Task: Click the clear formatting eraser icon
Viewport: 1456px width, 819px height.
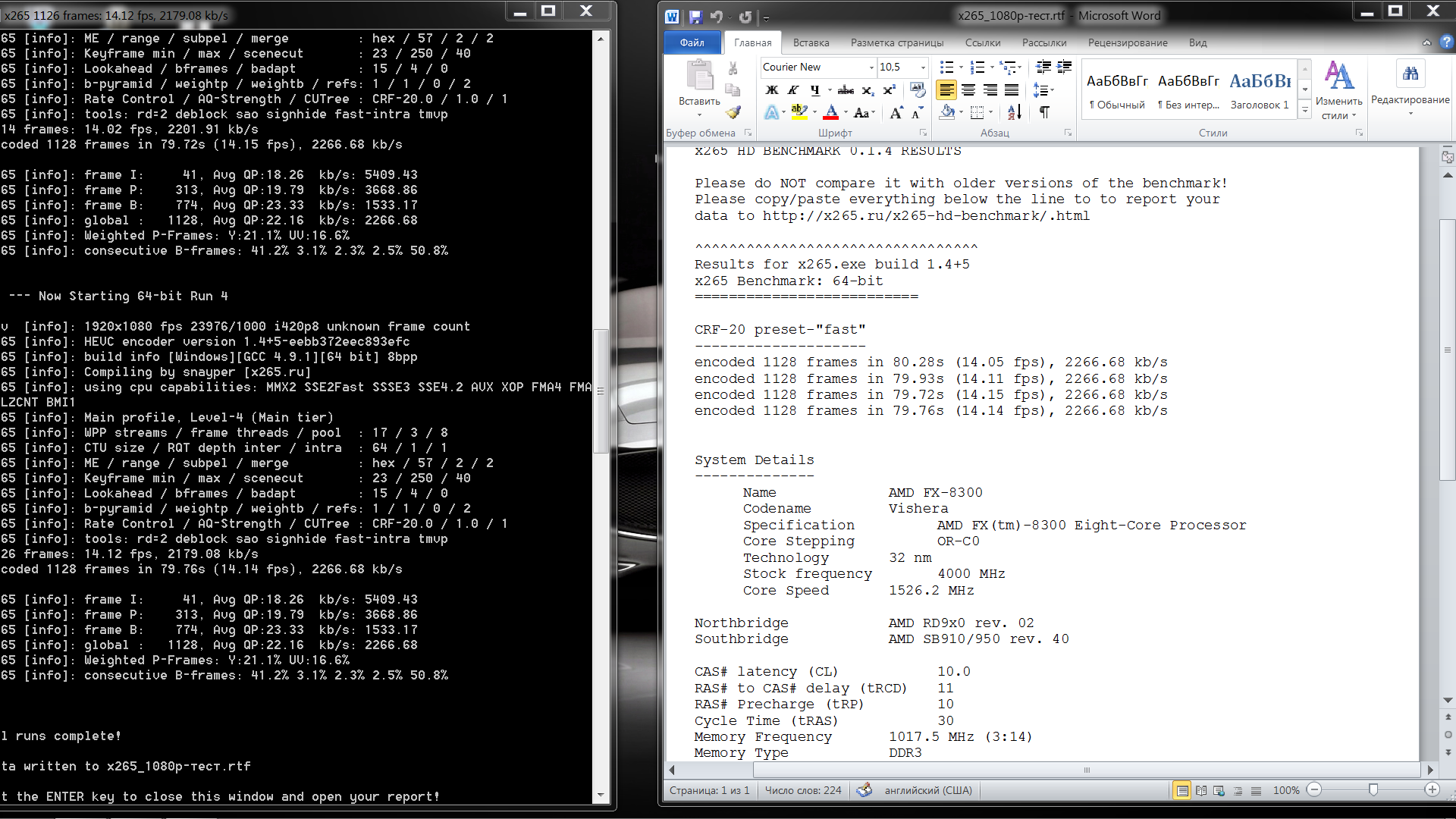Action: (918, 90)
